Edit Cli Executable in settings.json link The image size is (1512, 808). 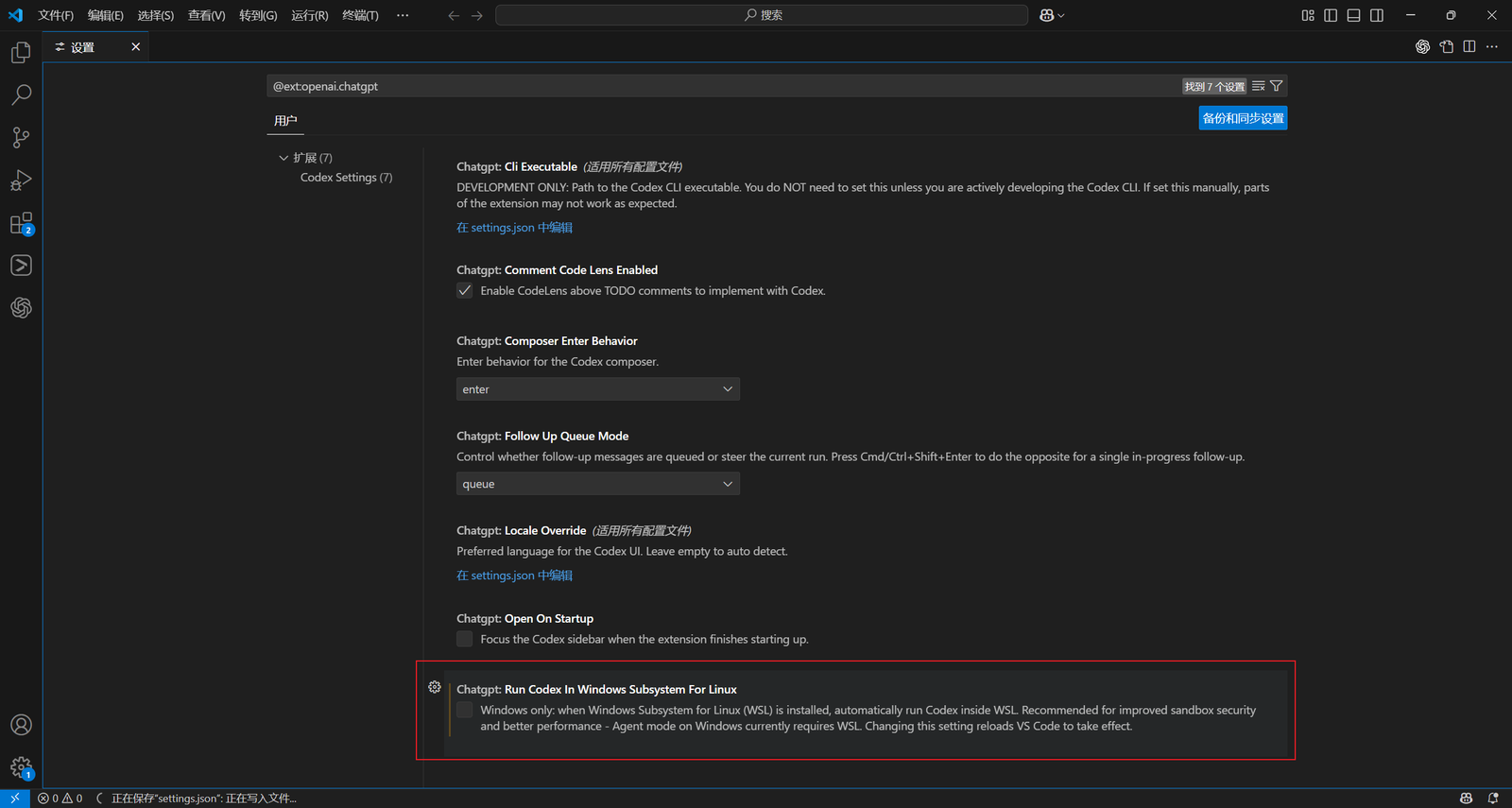514,228
